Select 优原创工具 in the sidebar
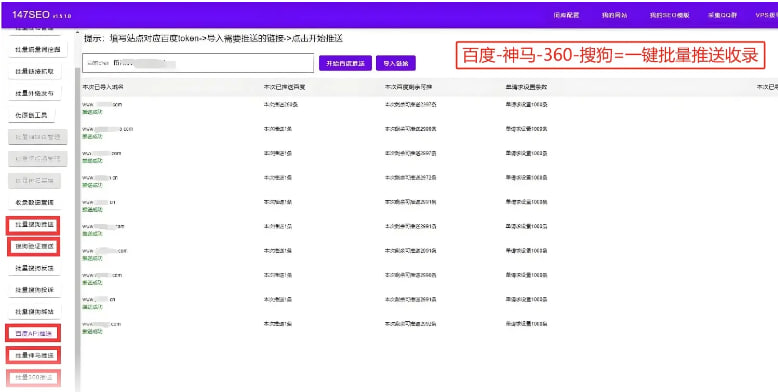 (31, 115)
